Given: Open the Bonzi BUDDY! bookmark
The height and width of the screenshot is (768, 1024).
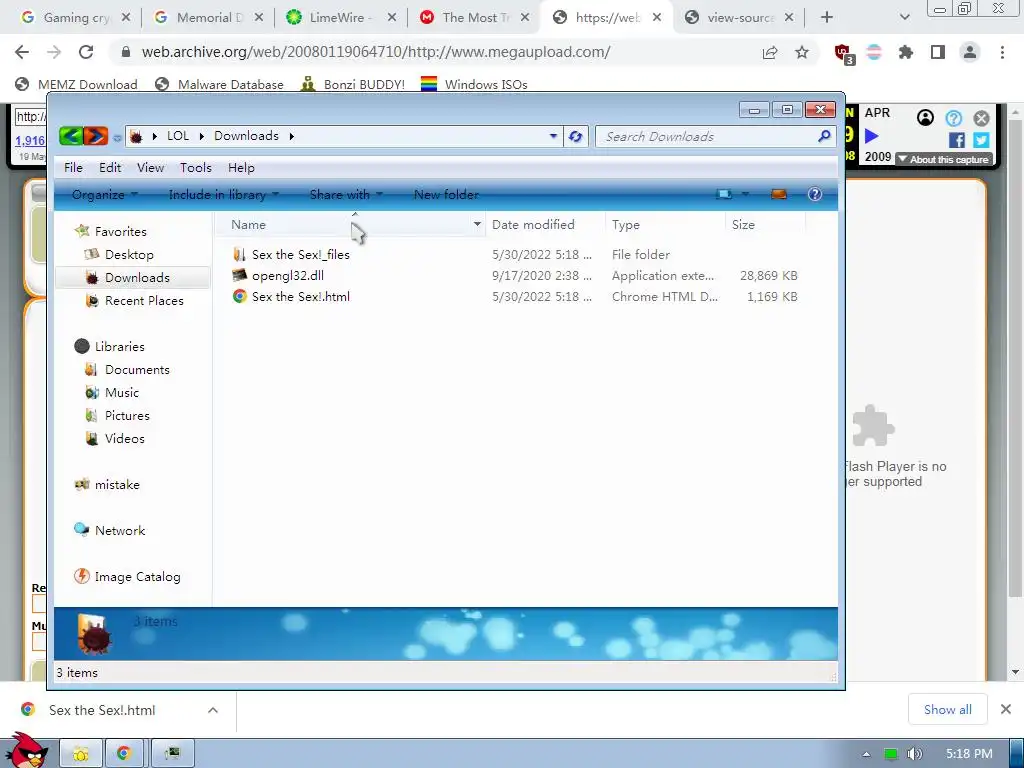Looking at the screenshot, I should tap(353, 84).
